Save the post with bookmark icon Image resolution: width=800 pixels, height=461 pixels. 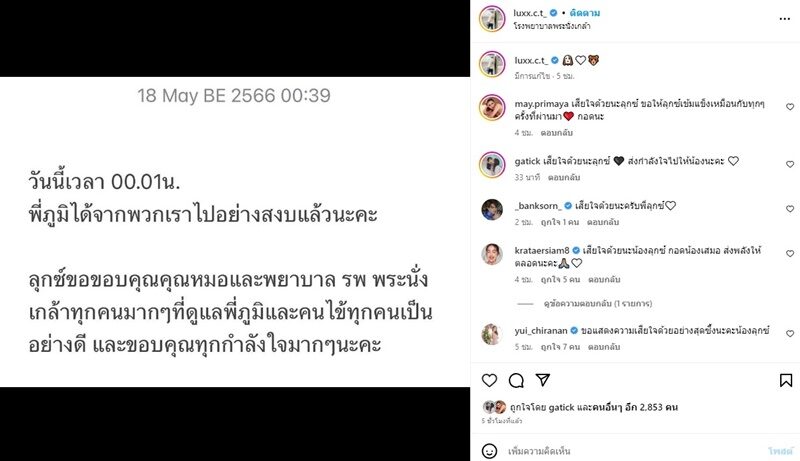786,380
